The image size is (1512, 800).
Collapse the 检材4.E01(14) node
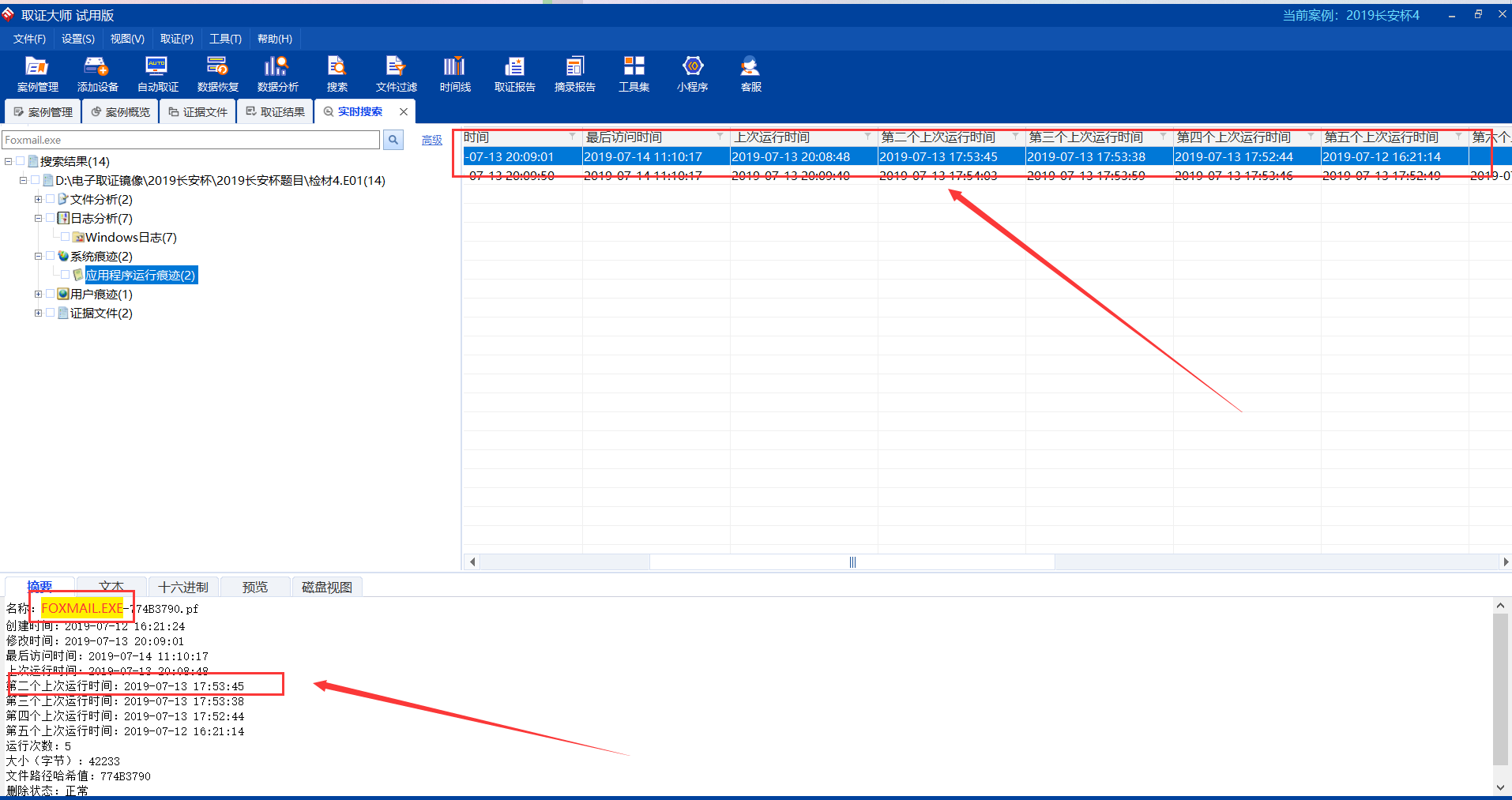[x=23, y=180]
